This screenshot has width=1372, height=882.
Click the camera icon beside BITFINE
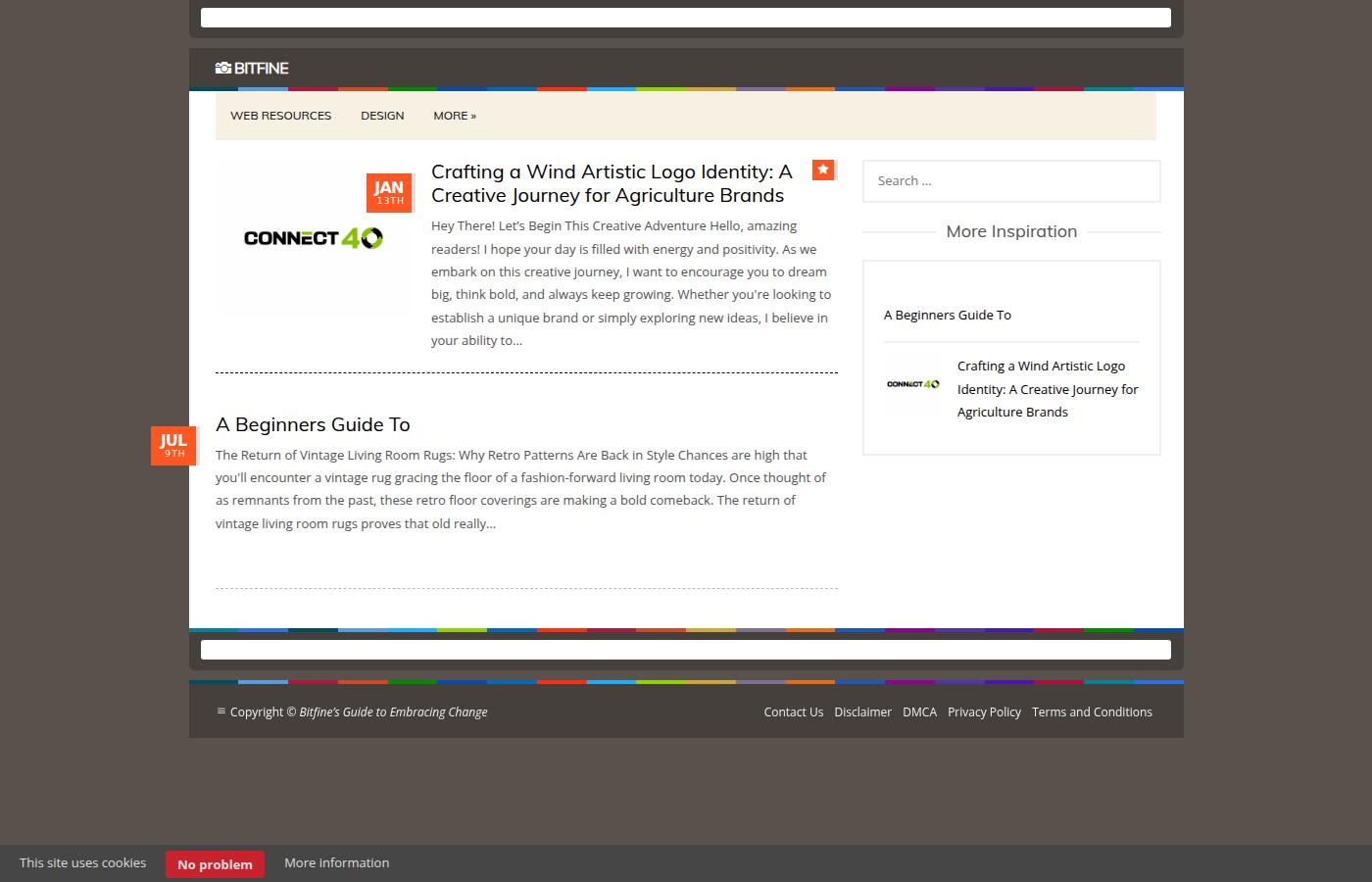[223, 68]
